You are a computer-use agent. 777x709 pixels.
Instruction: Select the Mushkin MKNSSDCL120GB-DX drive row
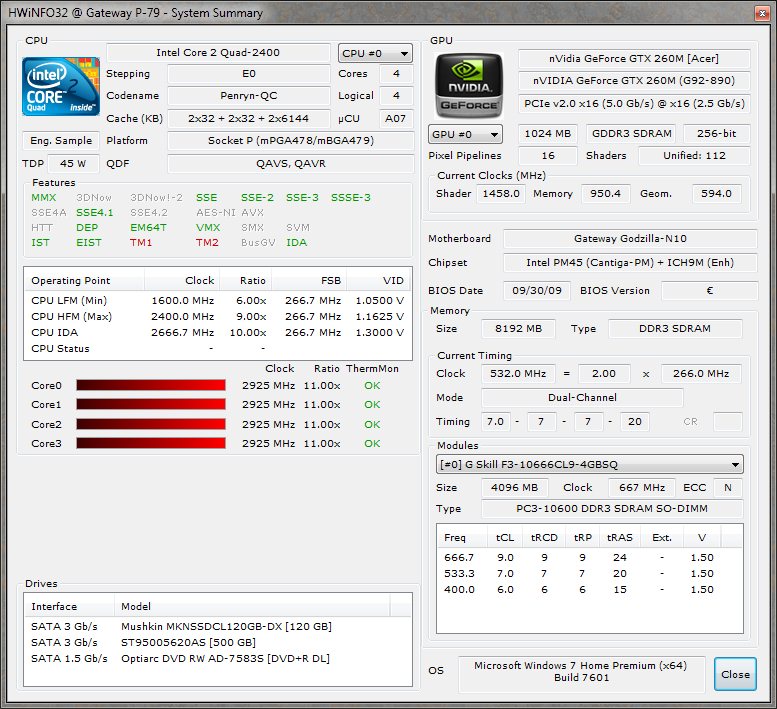218,626
